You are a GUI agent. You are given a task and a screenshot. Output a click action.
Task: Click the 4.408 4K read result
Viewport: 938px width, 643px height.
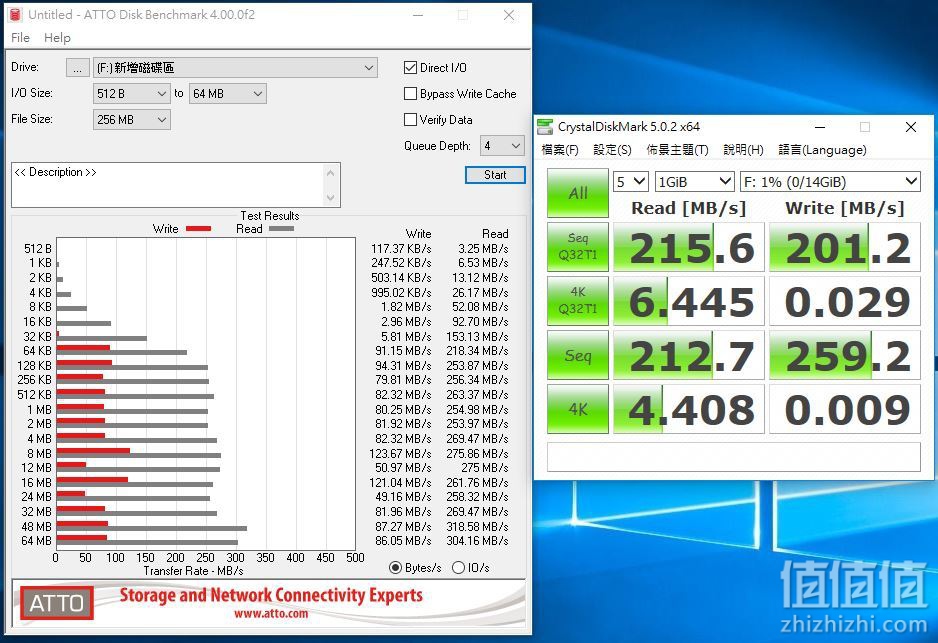[689, 409]
